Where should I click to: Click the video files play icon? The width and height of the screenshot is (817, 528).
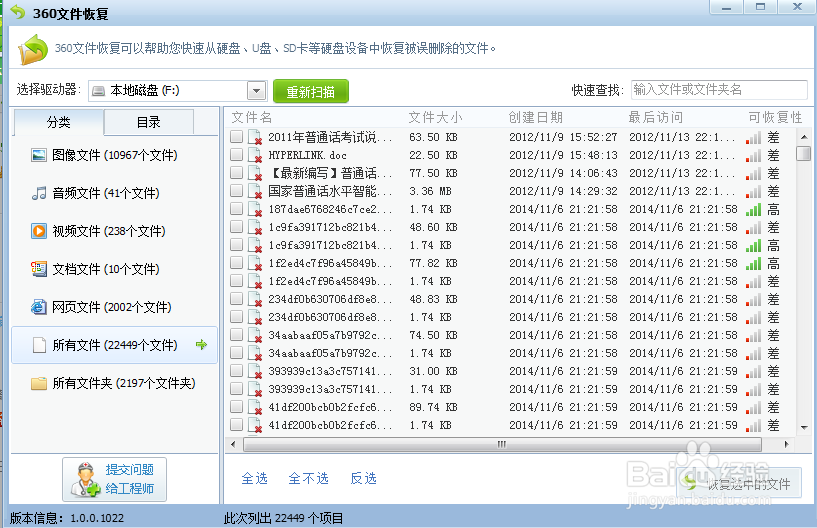pos(39,231)
